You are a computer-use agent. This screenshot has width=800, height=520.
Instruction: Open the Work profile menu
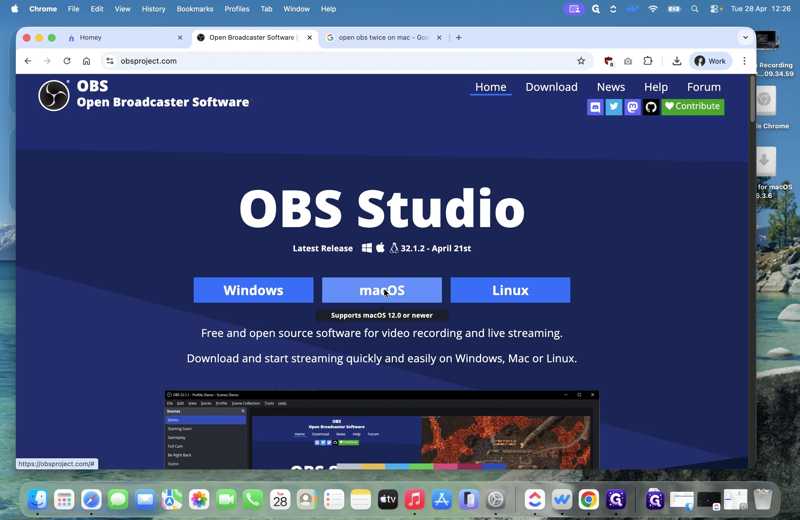[x=710, y=61]
